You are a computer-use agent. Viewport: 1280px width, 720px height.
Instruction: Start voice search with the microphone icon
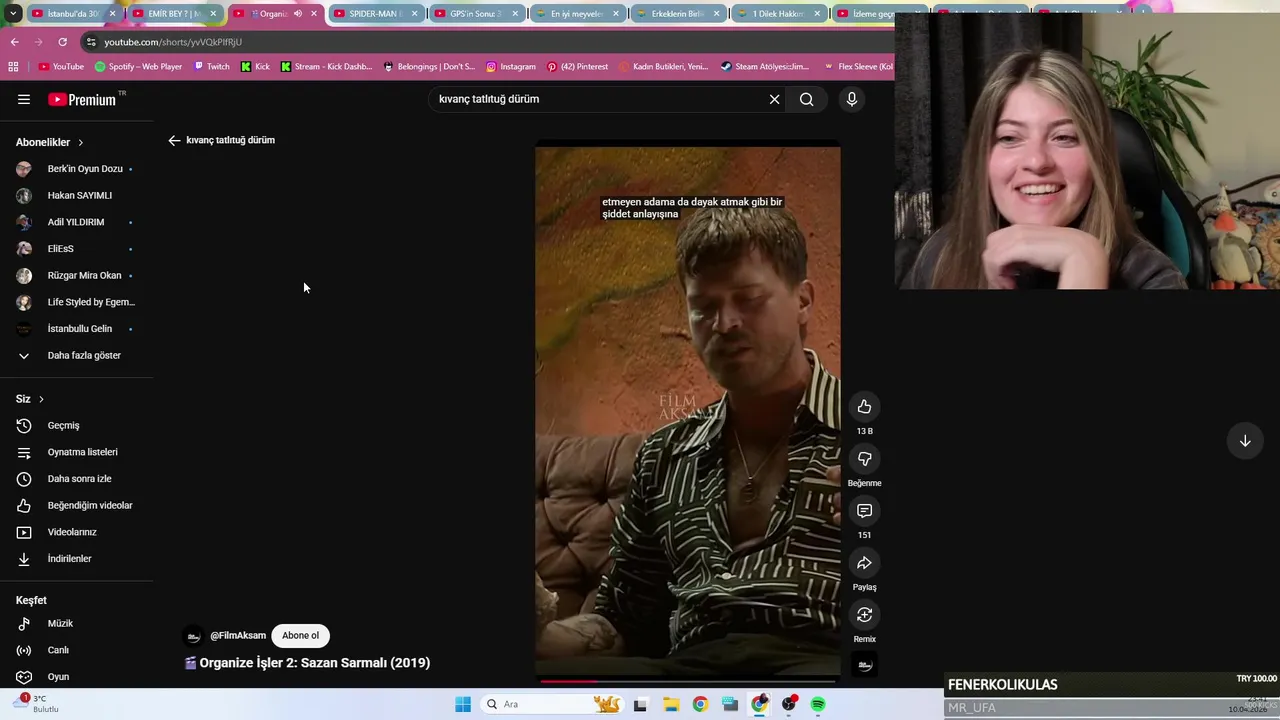point(852,99)
